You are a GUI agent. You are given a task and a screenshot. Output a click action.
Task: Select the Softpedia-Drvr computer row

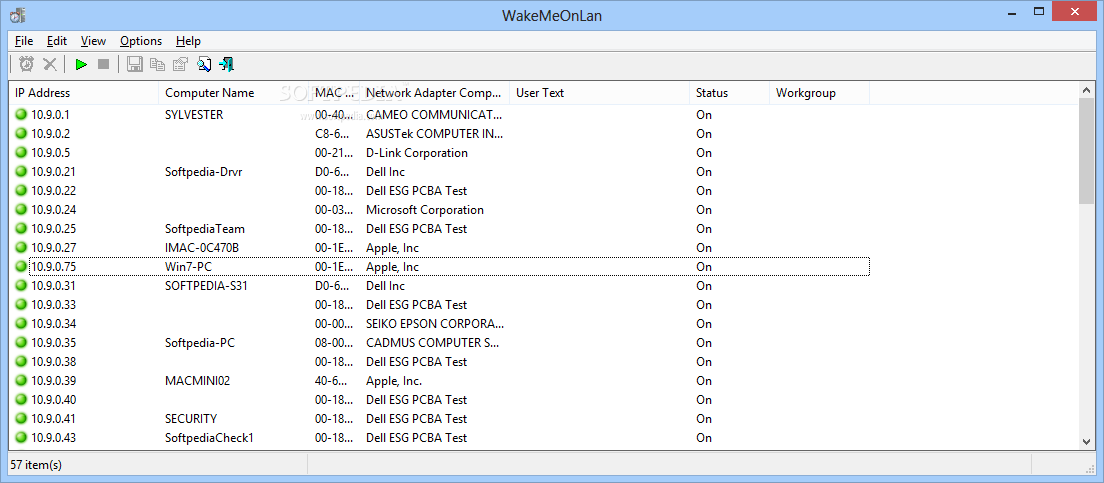pyautogui.click(x=439, y=171)
